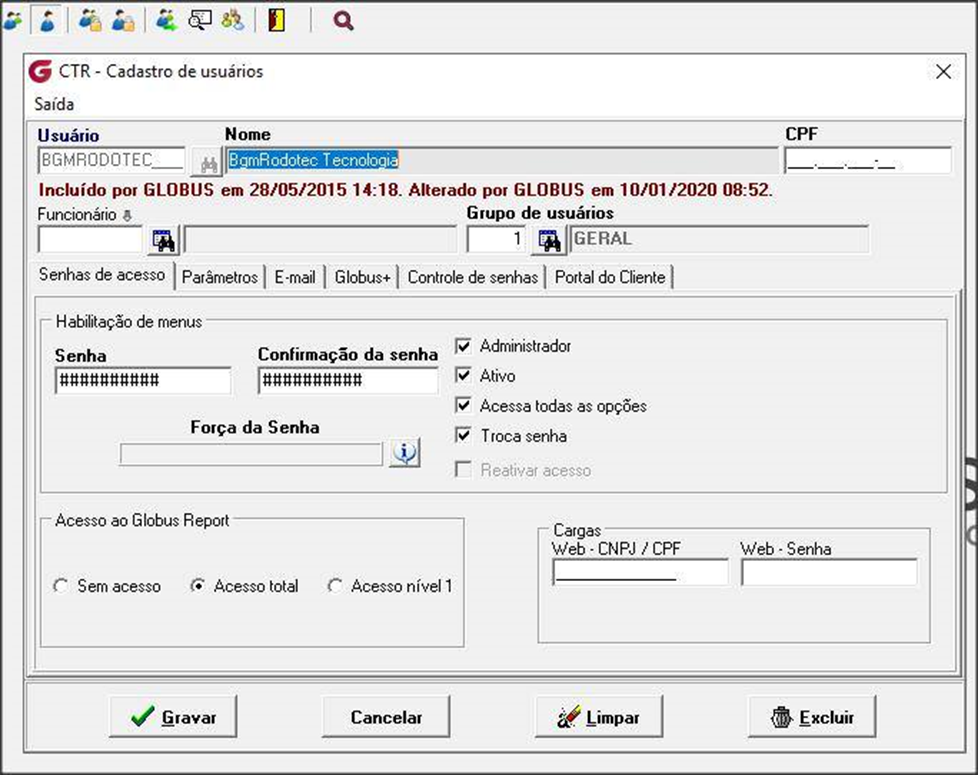Click the Usuário input field

click(x=112, y=160)
